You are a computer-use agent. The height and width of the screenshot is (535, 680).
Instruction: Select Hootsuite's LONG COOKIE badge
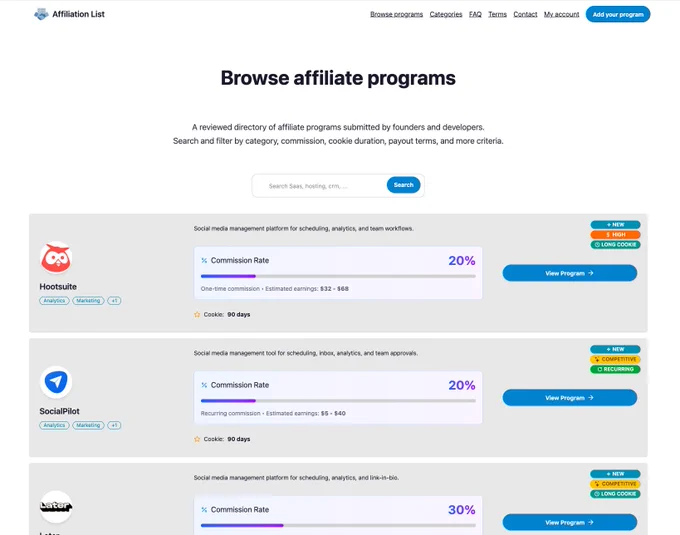coord(615,245)
